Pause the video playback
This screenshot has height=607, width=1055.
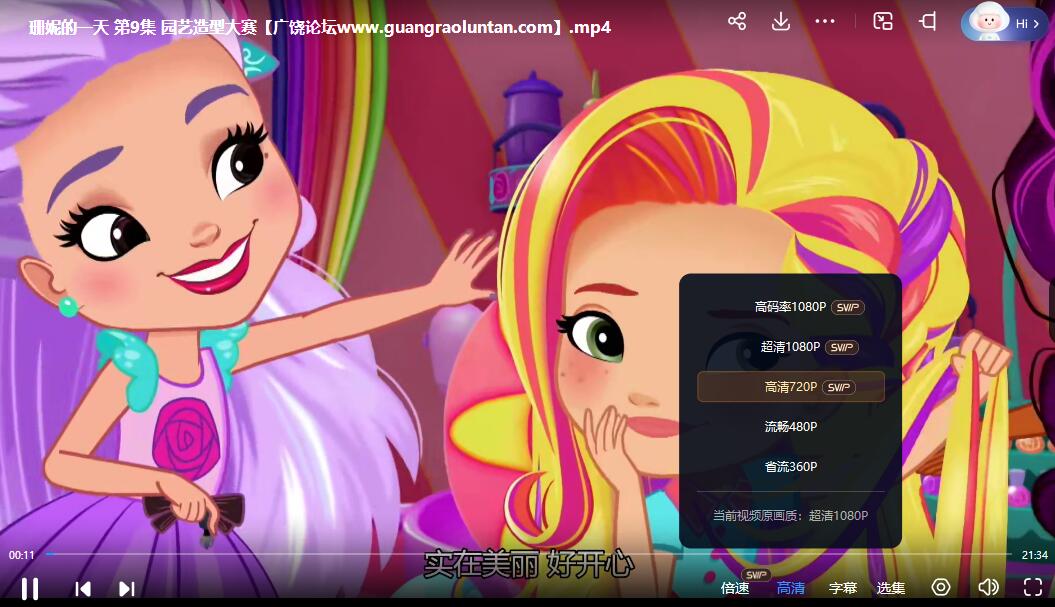(30, 589)
